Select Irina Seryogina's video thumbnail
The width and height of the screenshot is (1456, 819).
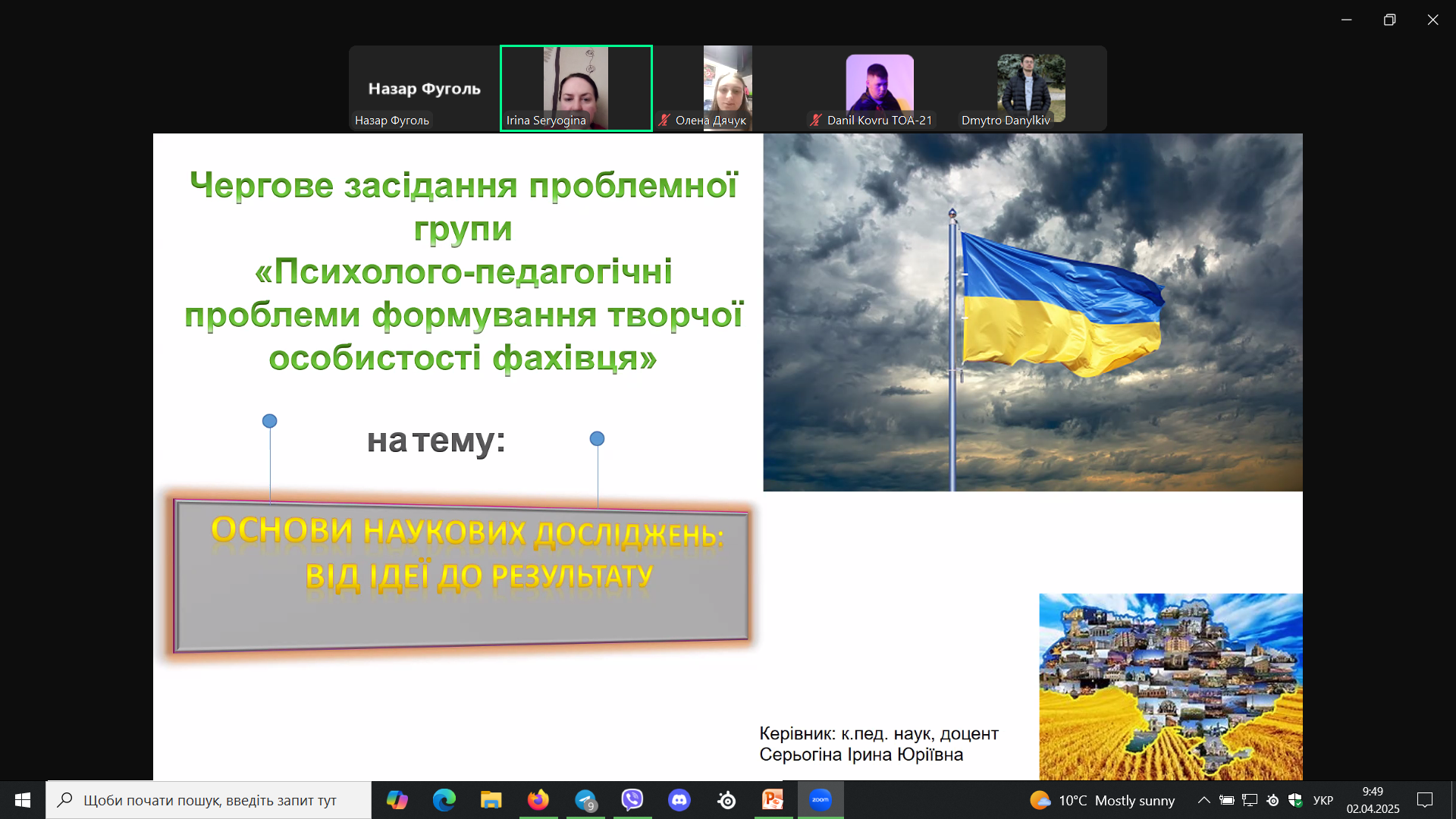pyautogui.click(x=576, y=87)
